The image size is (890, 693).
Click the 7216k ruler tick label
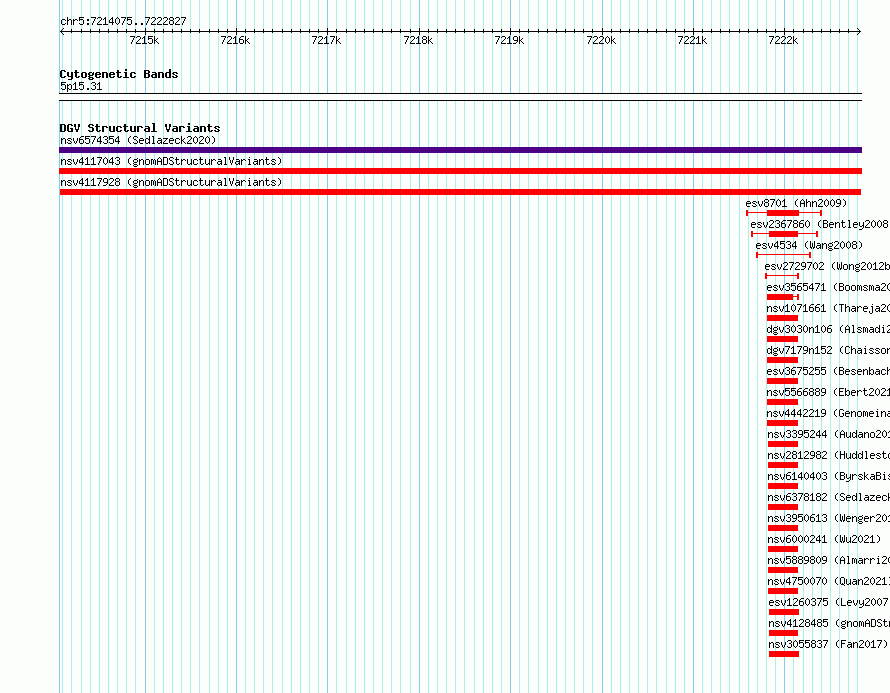(x=235, y=40)
